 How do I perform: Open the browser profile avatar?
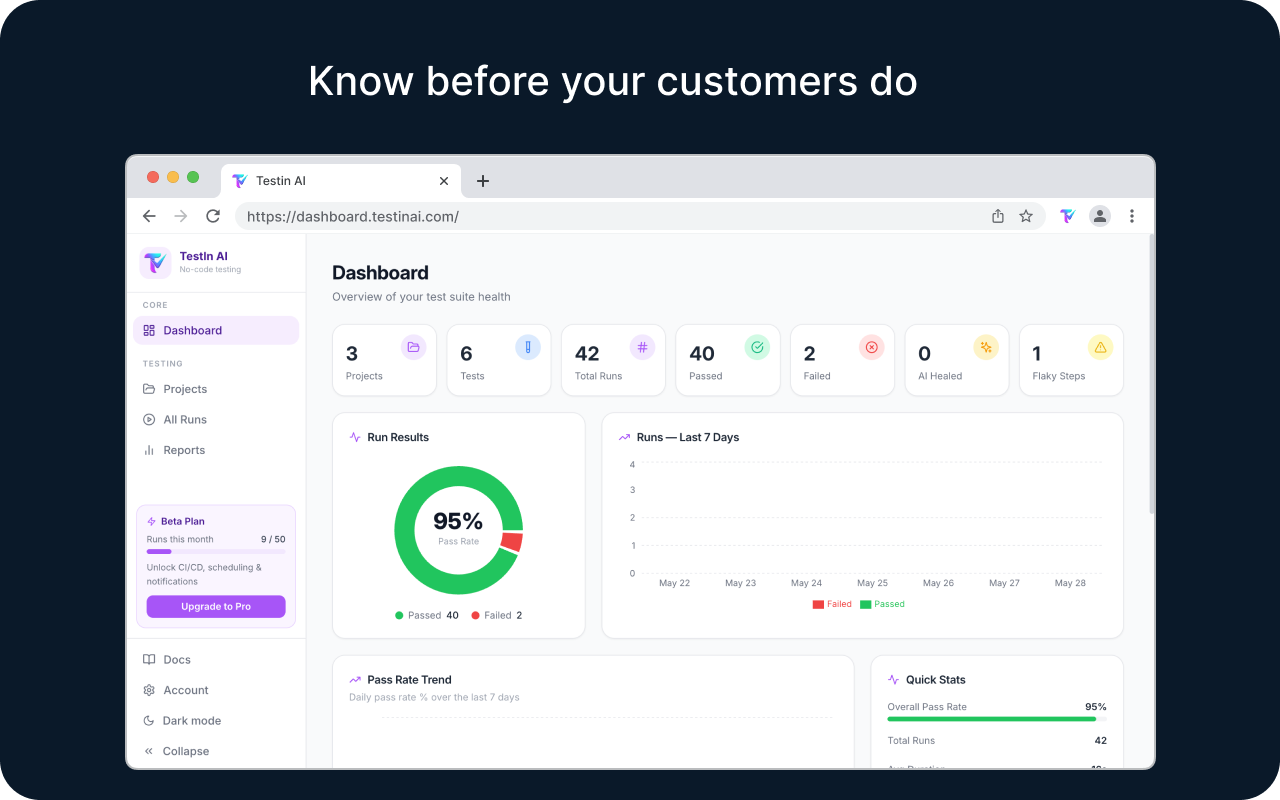click(x=1100, y=216)
